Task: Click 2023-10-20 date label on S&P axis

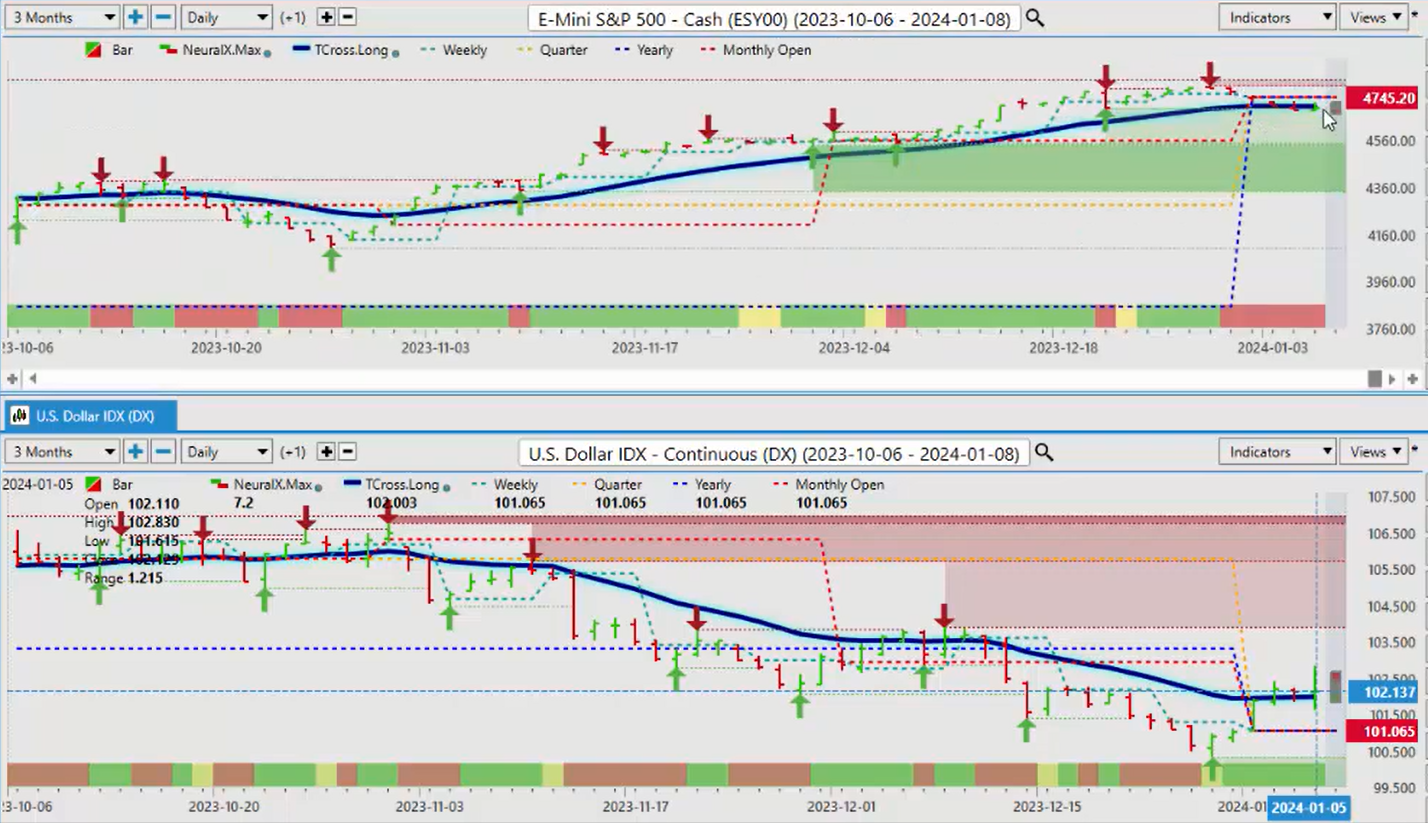Action: pyautogui.click(x=225, y=348)
